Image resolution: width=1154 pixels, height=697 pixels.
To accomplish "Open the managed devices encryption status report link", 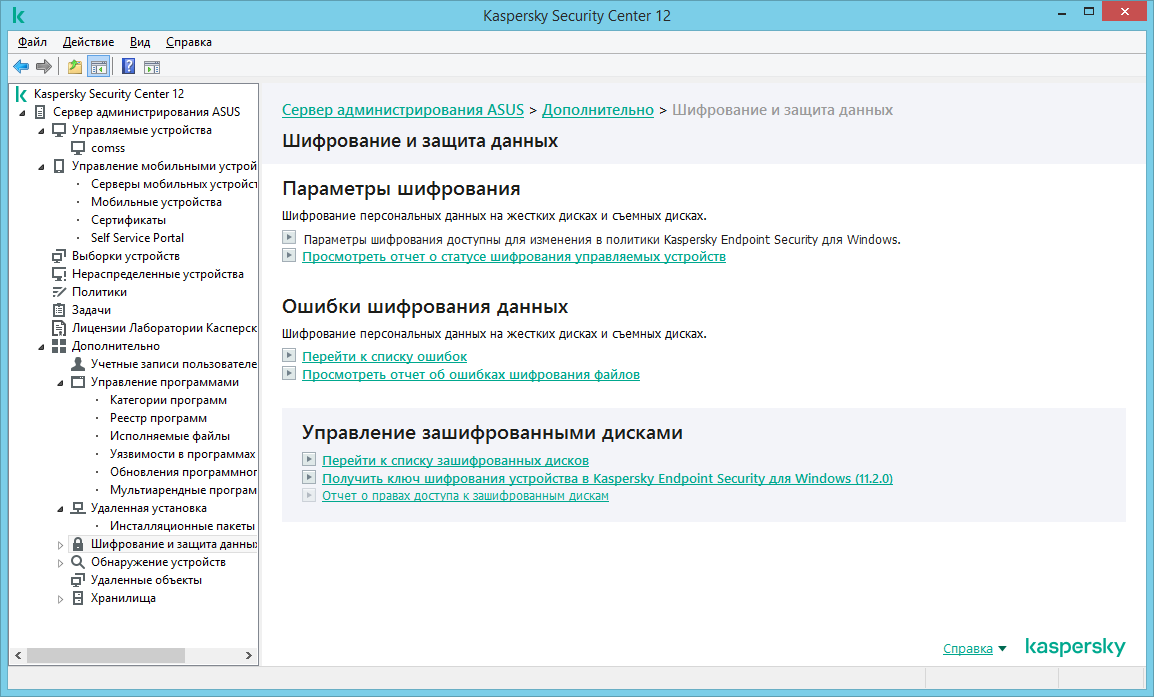I will click(x=514, y=257).
